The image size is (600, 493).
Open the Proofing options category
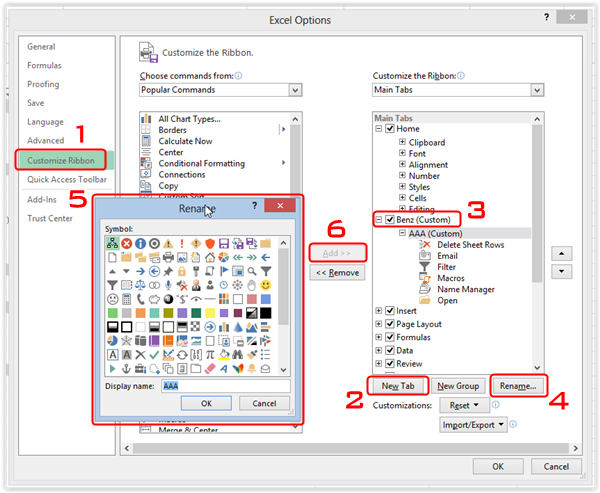tap(43, 84)
